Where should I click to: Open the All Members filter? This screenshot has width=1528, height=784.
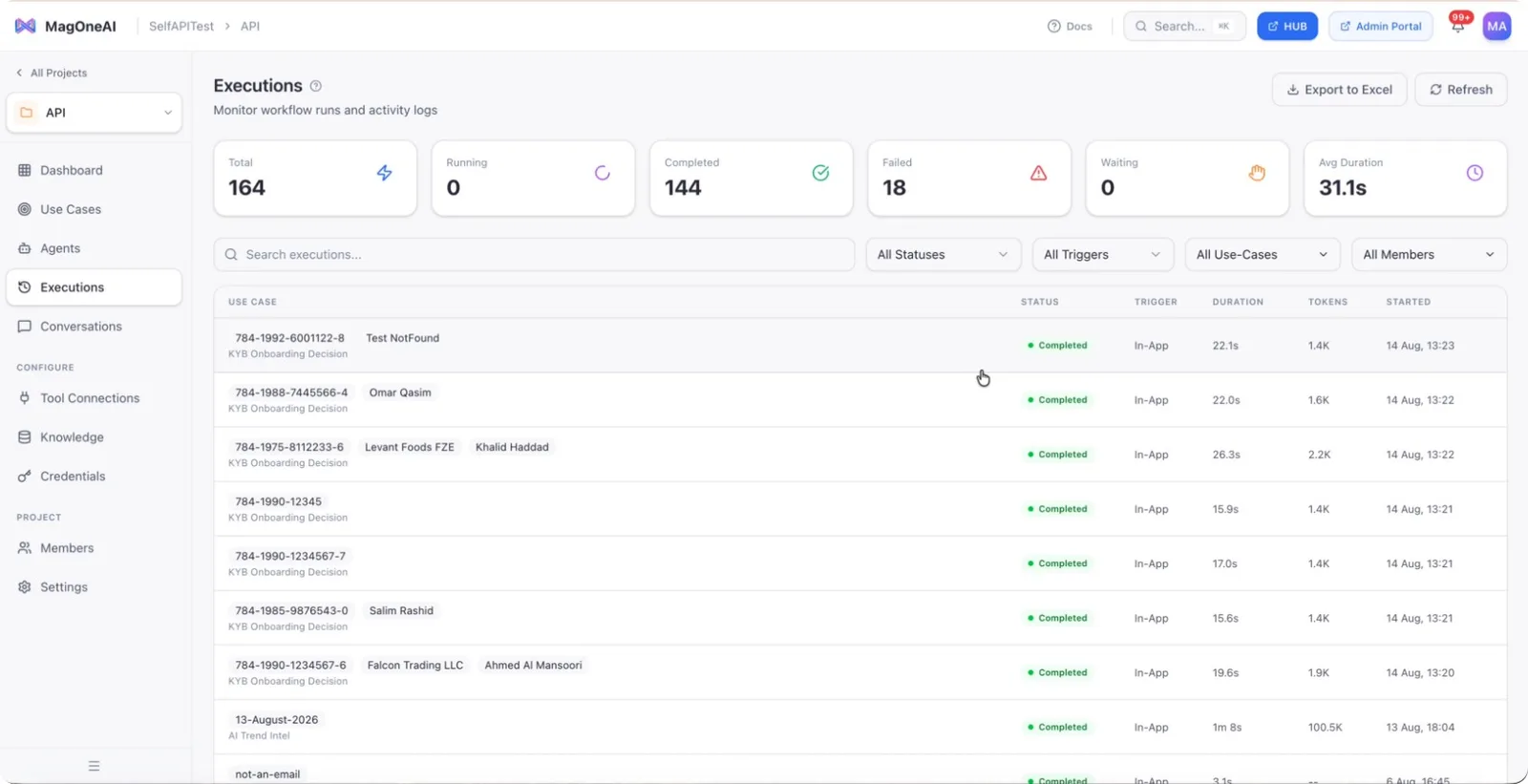point(1429,255)
